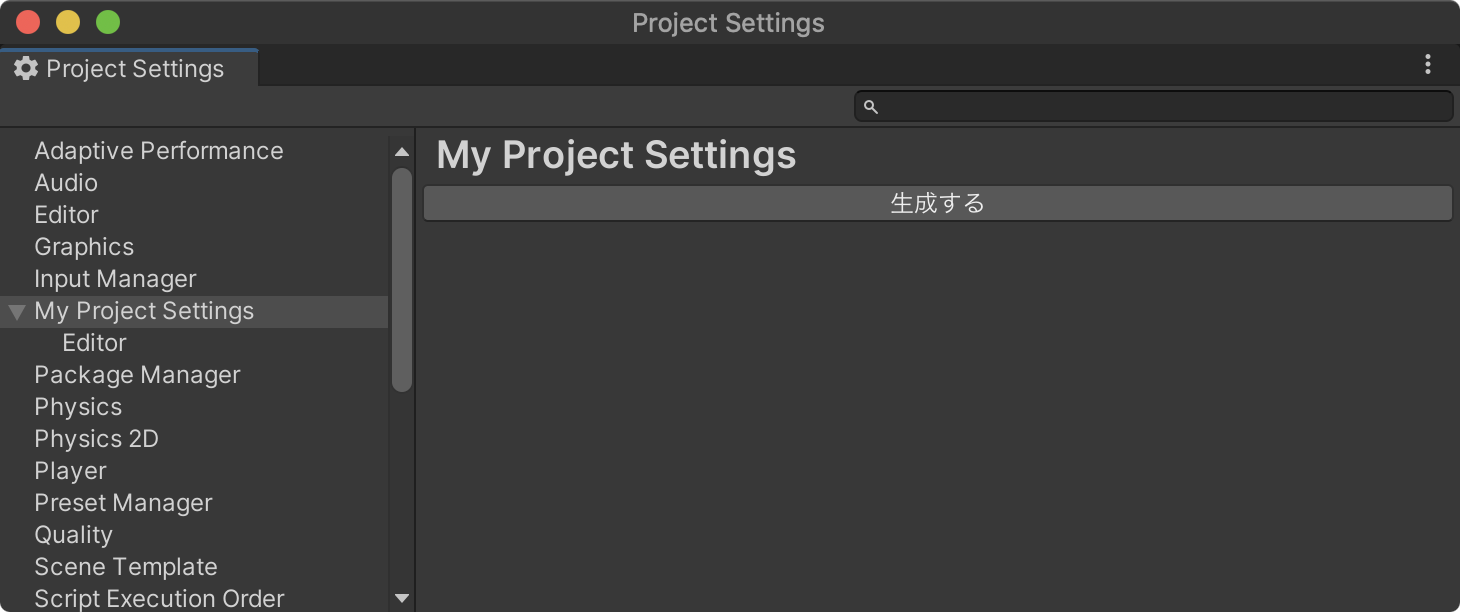Open Script Execution Order settings

[159, 598]
